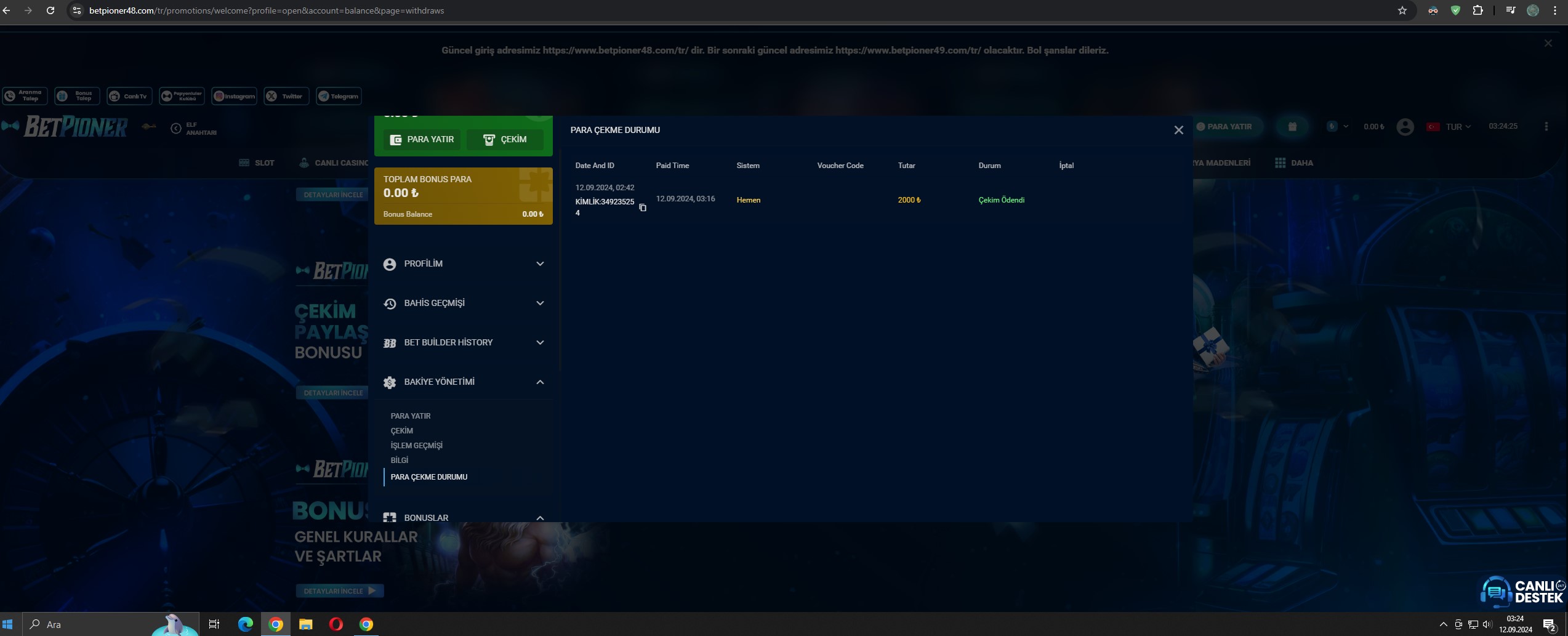Image resolution: width=1568 pixels, height=636 pixels.
Task: Click DETAYLARI İNCELE under Genel Kurallar
Action: click(340, 590)
